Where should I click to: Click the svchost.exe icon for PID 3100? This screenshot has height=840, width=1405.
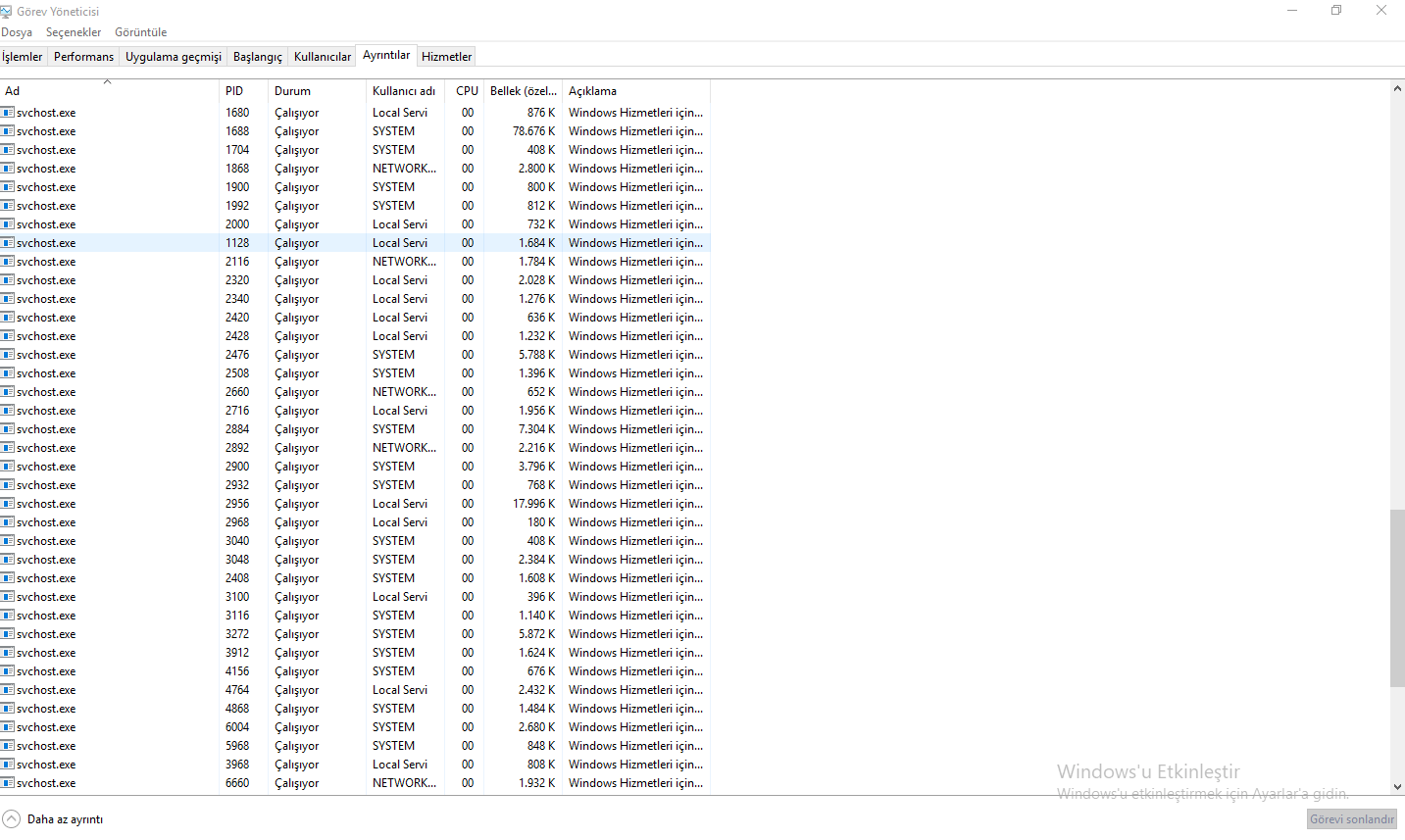pos(8,597)
